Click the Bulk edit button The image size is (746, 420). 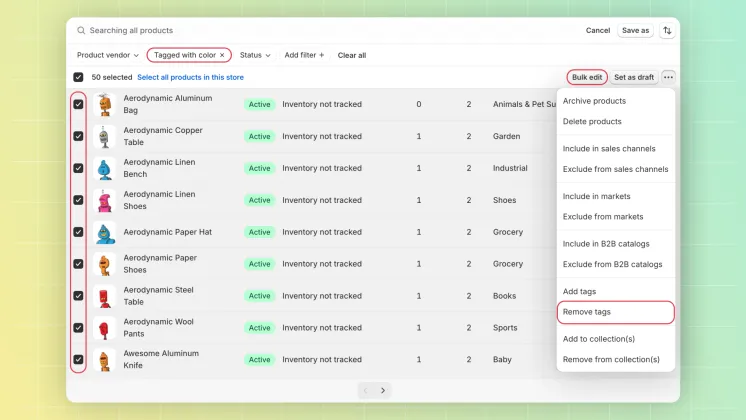[x=587, y=77]
